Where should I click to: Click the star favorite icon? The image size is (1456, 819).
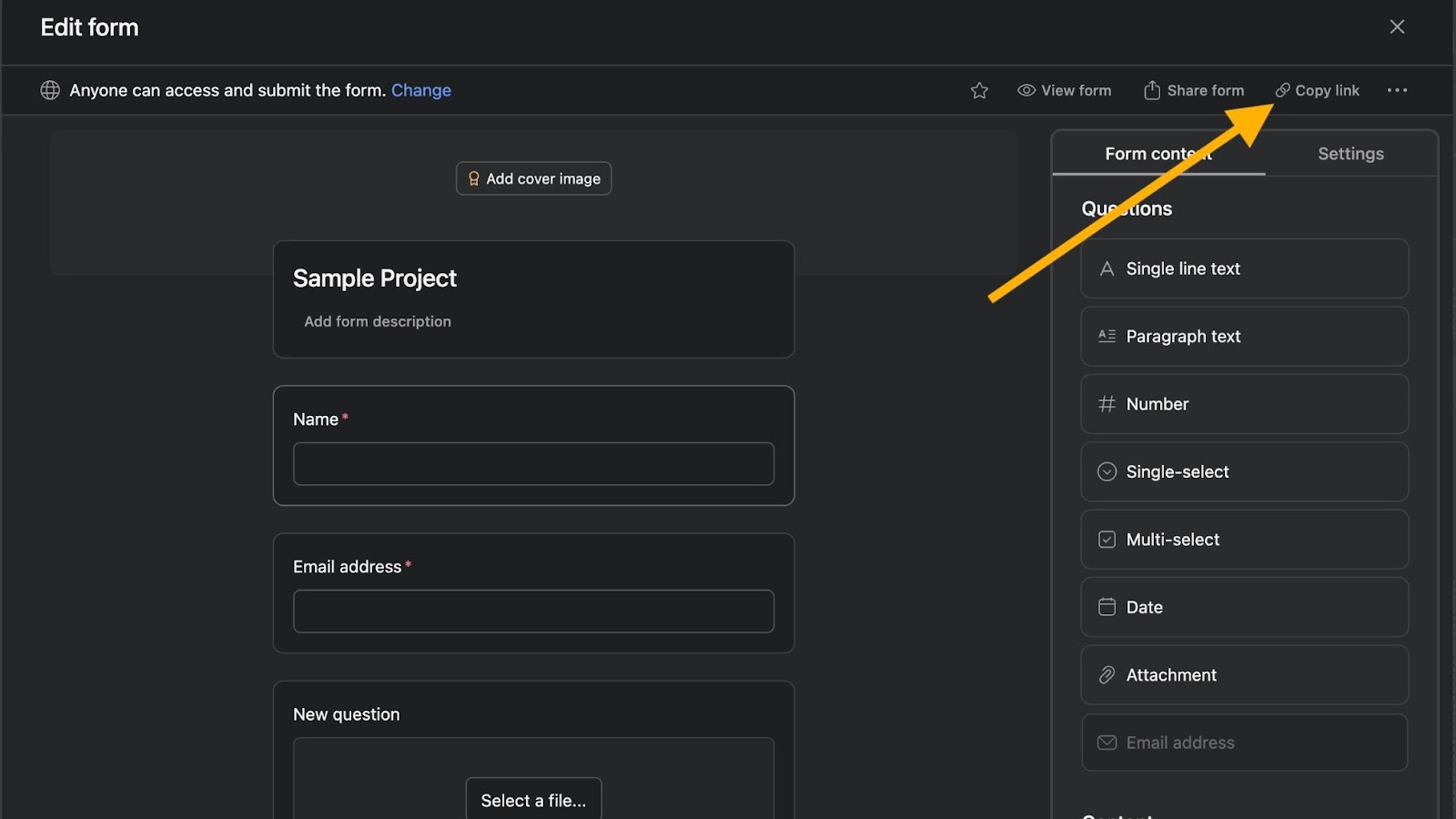click(x=979, y=91)
